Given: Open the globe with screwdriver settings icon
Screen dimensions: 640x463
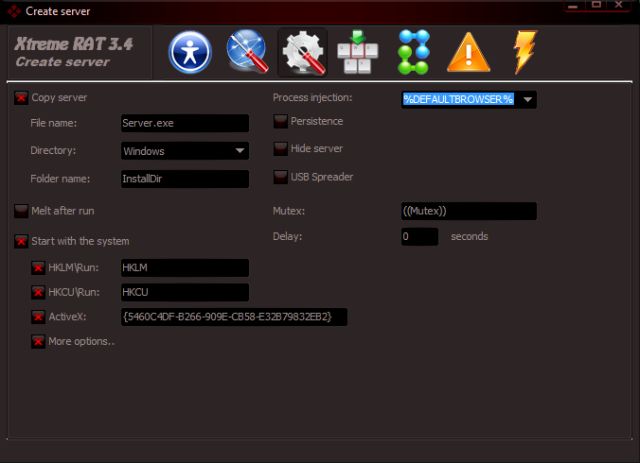Looking at the screenshot, I should click(x=247, y=52).
